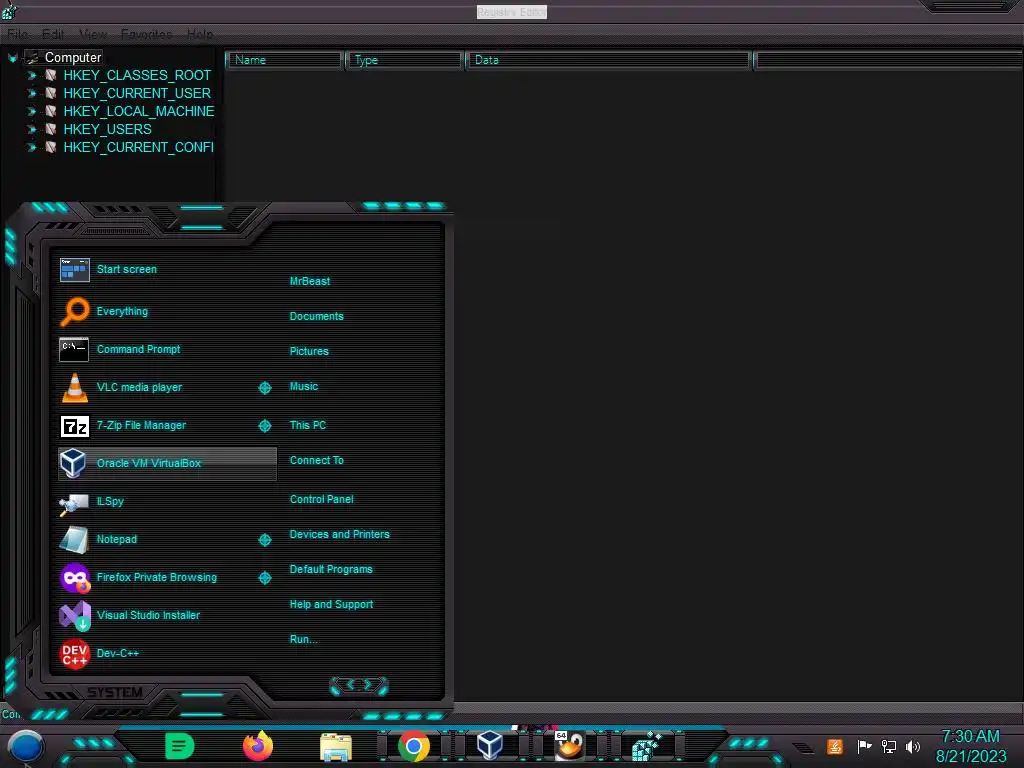Open the View menu in Registry Editor
Viewport: 1024px width, 768px height.
pos(93,34)
